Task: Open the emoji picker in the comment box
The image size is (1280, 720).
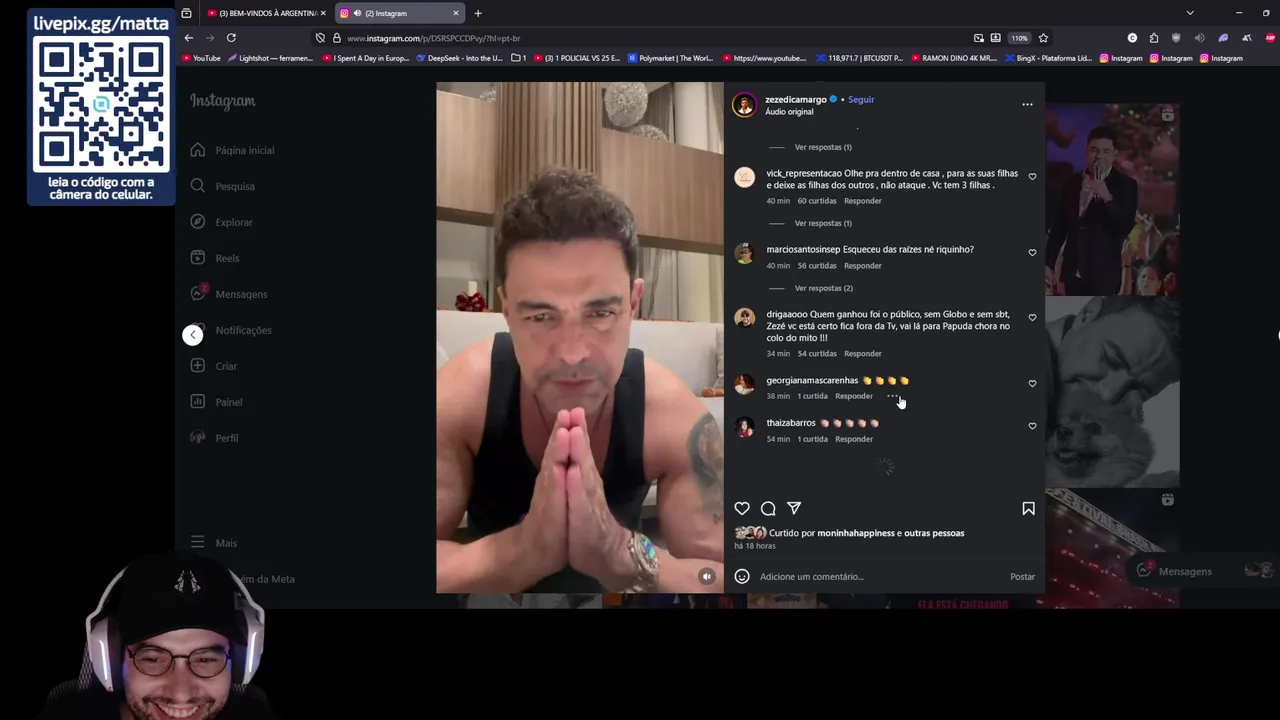Action: 742,576
